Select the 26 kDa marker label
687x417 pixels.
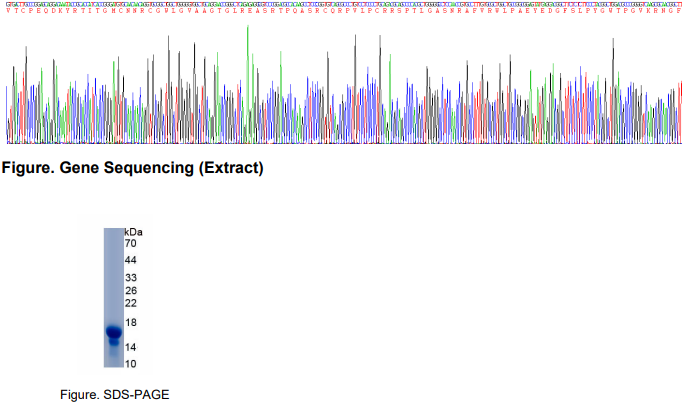click(x=130, y=290)
